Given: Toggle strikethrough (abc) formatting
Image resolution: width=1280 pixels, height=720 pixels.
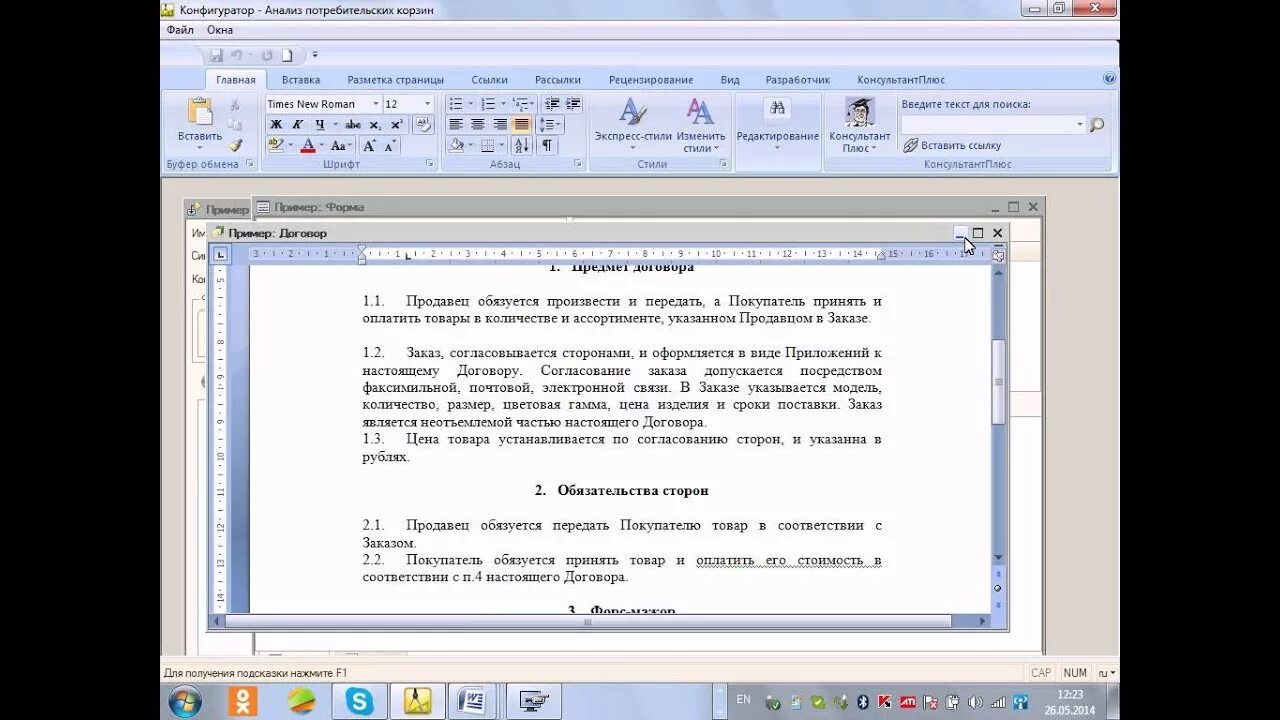Looking at the screenshot, I should tap(353, 125).
